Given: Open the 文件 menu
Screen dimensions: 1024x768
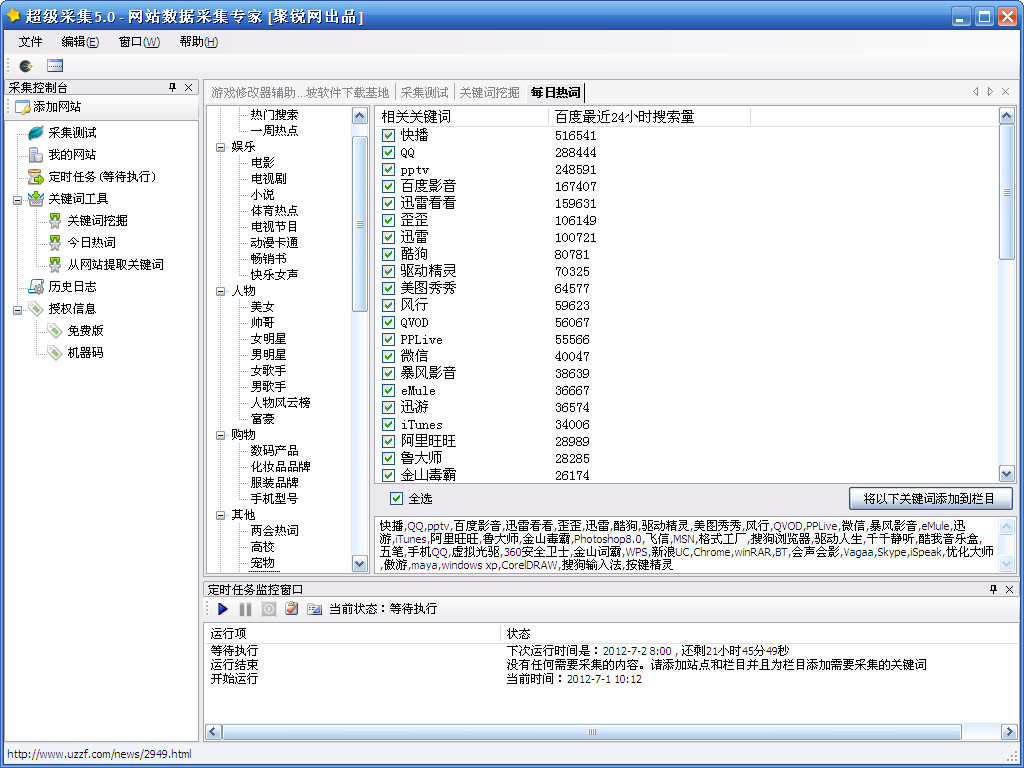Looking at the screenshot, I should tap(30, 42).
